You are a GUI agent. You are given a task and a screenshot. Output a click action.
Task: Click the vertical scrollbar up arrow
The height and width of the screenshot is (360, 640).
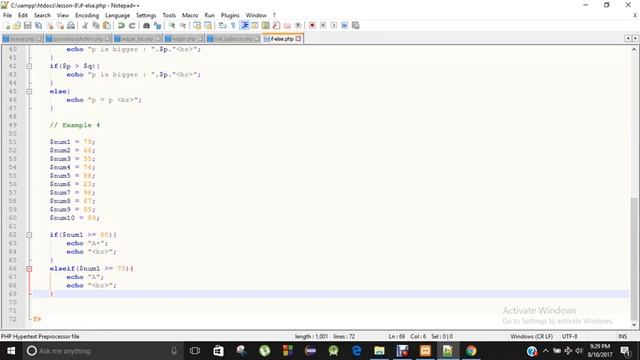[634, 49]
